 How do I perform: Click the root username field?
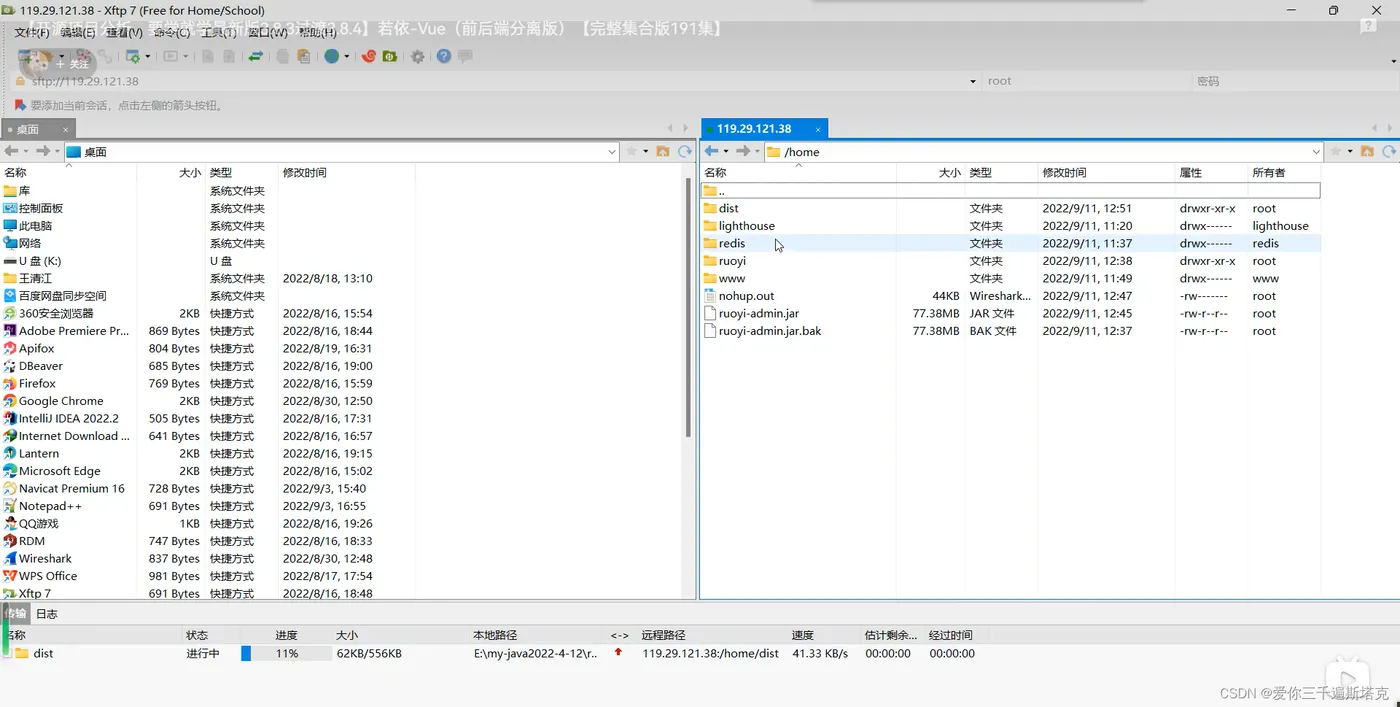pyautogui.click(x=1084, y=81)
